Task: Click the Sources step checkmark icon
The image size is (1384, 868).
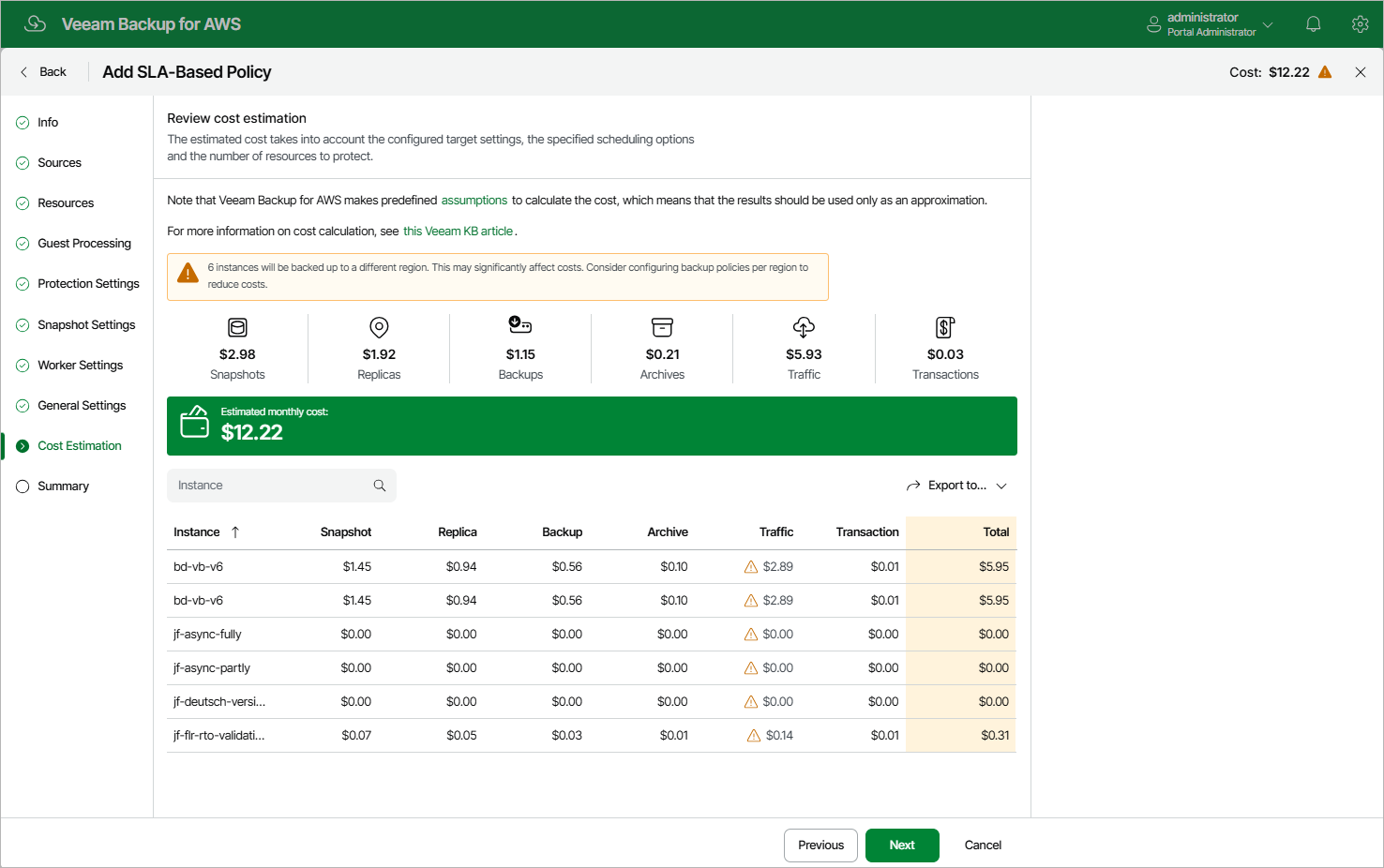Action: click(23, 163)
